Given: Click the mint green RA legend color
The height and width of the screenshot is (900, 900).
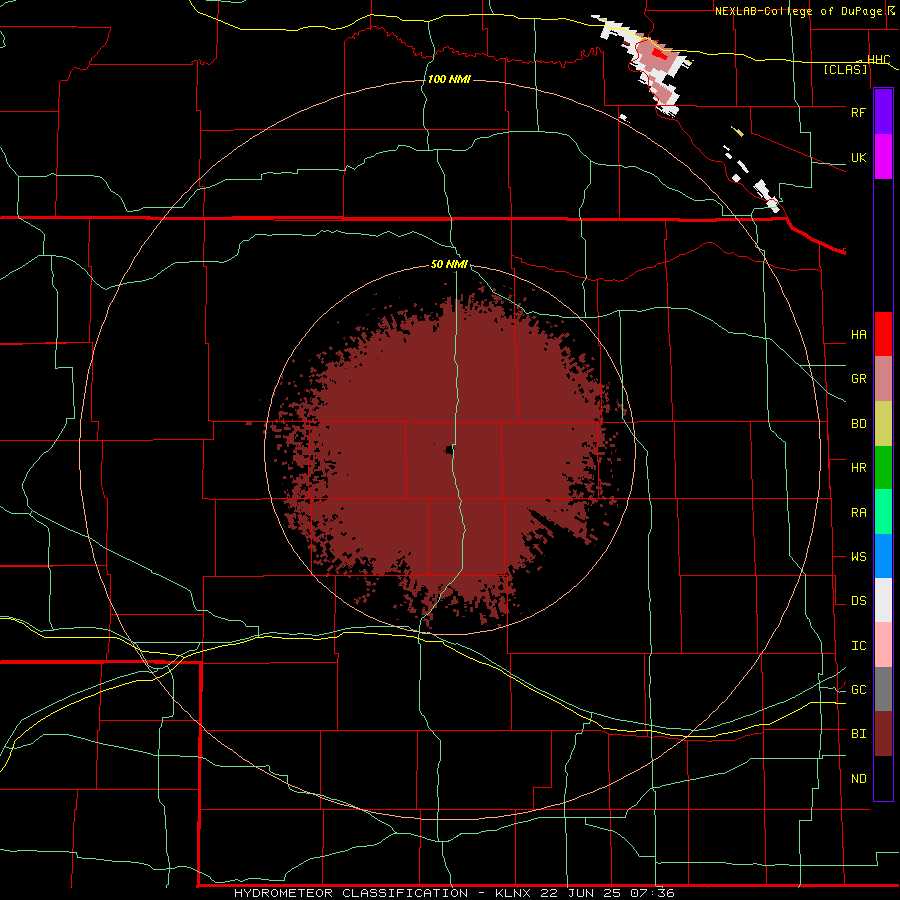Looking at the screenshot, I should pyautogui.click(x=883, y=512).
